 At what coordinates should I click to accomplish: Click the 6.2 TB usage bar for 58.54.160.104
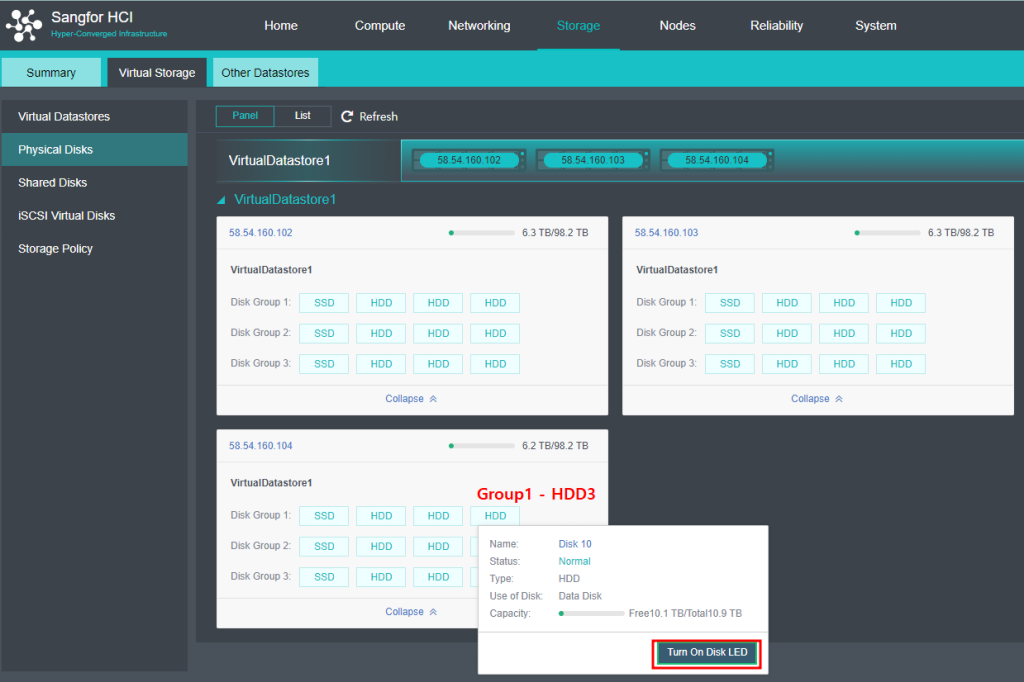(481, 446)
